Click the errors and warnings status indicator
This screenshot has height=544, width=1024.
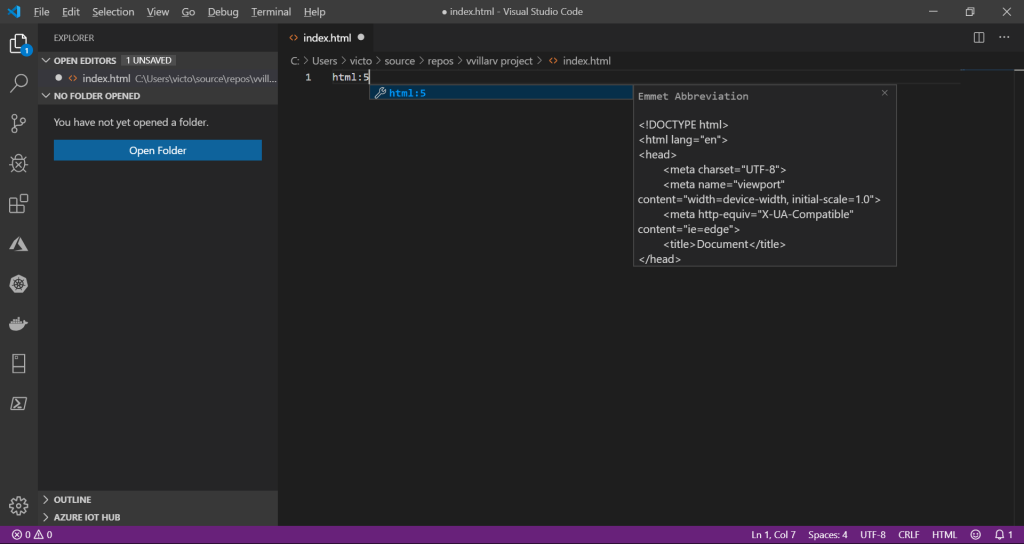32,535
